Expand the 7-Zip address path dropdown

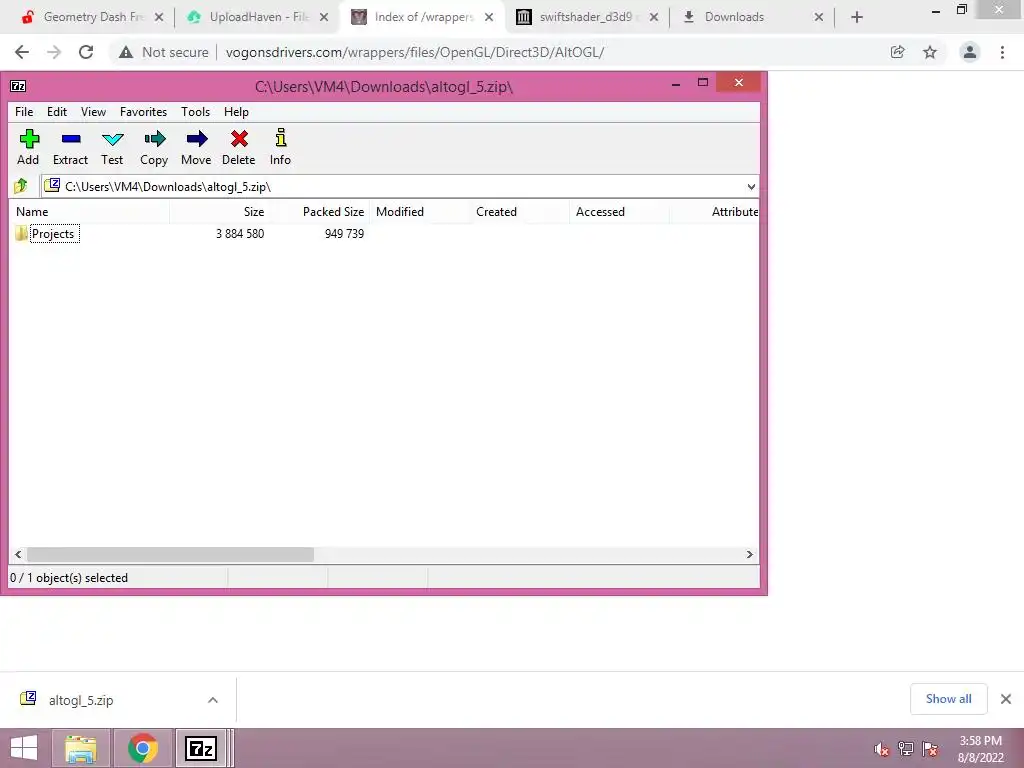pos(751,187)
